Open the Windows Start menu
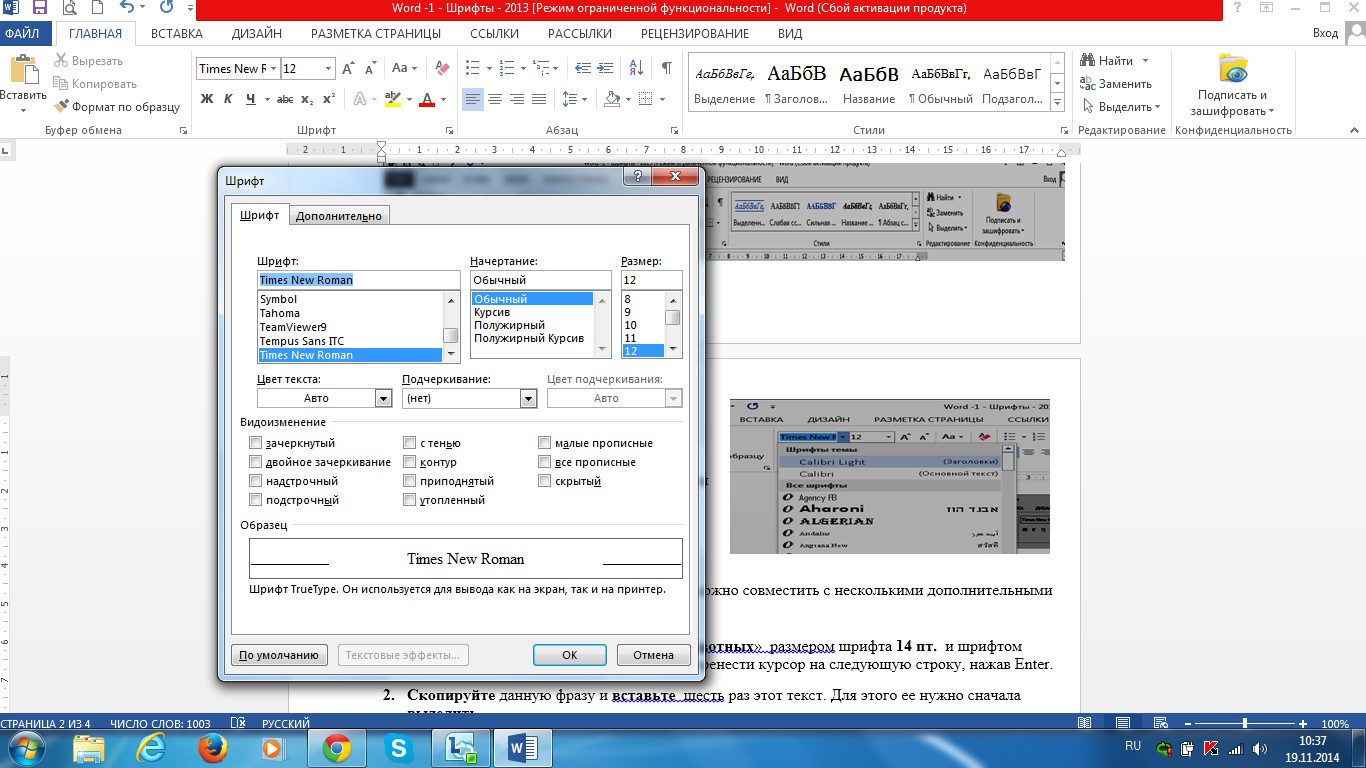 (25, 746)
